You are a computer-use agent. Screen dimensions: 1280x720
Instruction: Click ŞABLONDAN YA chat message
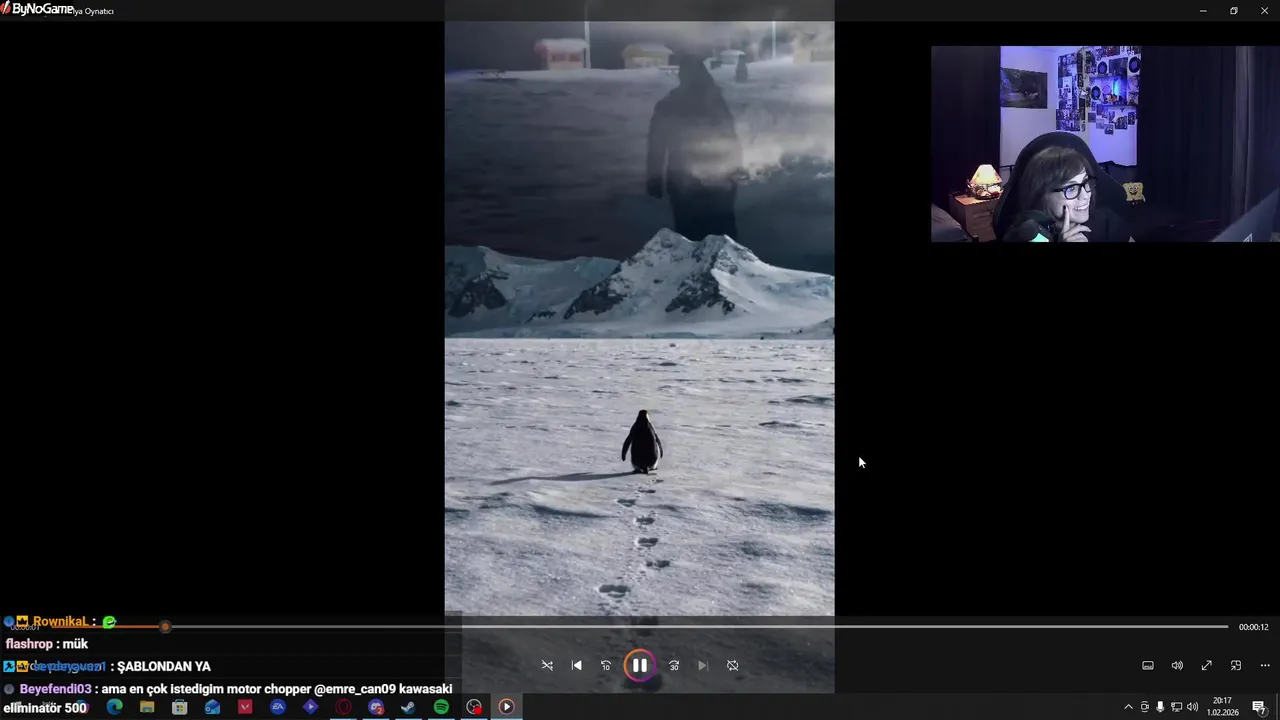(164, 666)
